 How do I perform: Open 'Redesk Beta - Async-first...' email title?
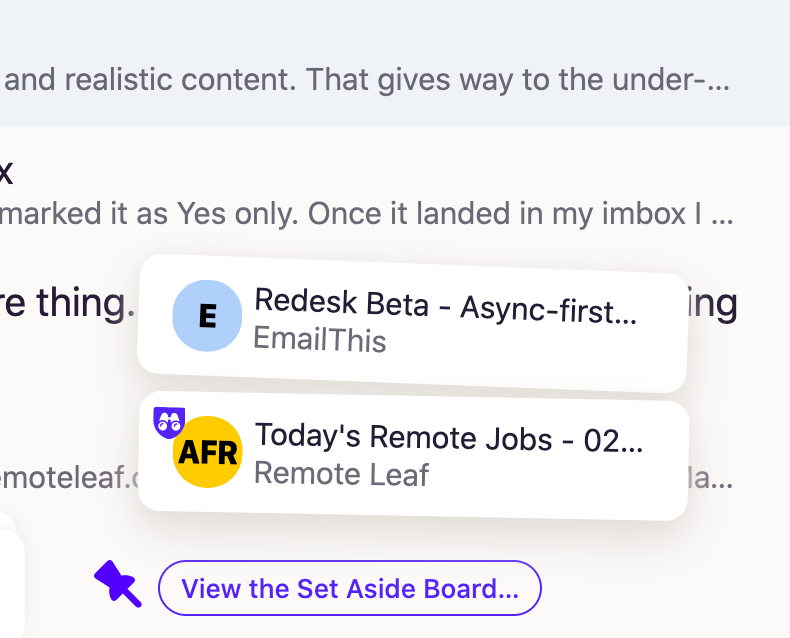coord(445,306)
